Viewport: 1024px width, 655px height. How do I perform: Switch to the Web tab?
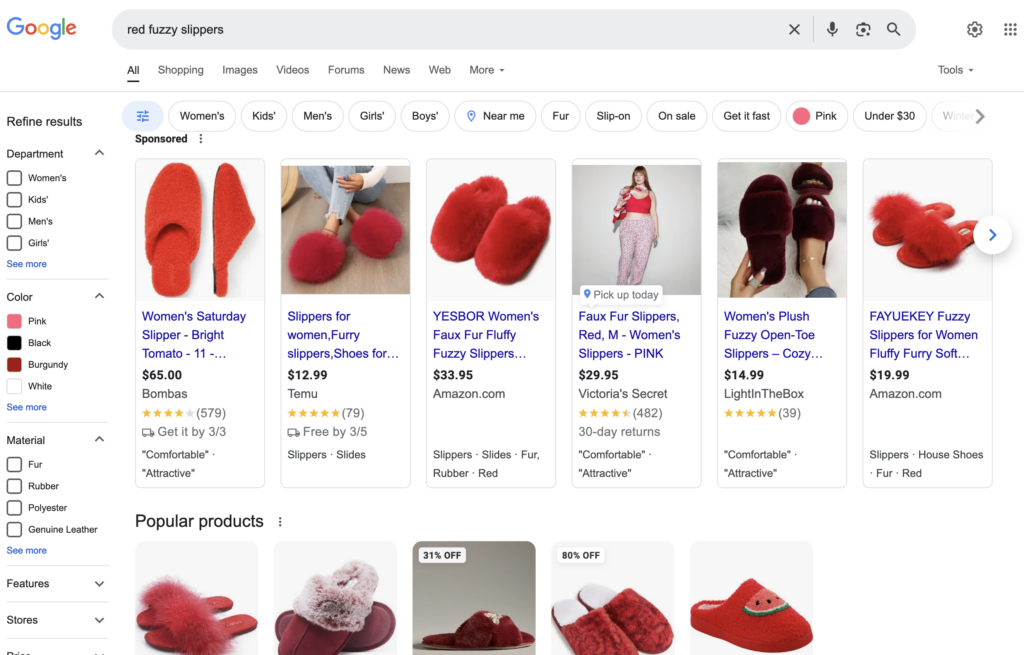coord(440,70)
